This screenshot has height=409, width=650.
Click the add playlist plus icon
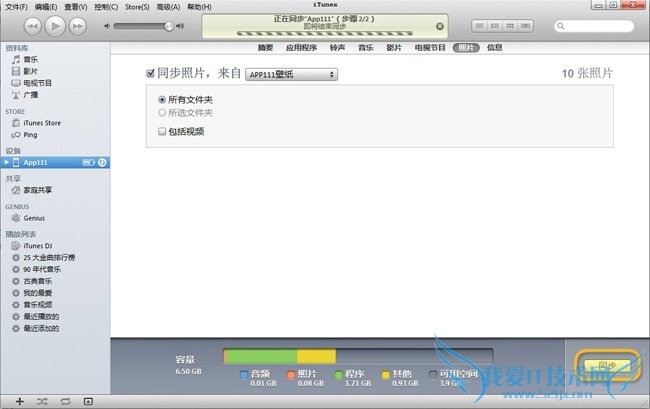[x=19, y=401]
